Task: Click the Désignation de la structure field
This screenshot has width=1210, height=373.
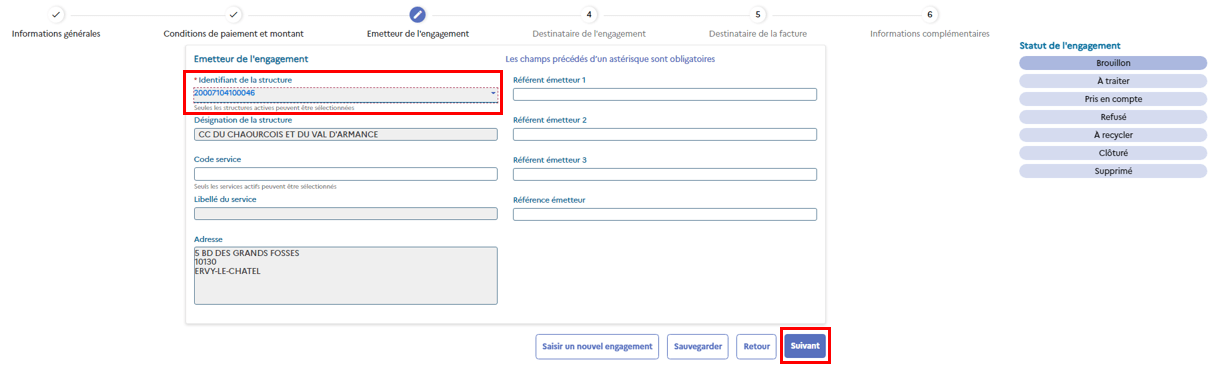Action: pos(345,134)
